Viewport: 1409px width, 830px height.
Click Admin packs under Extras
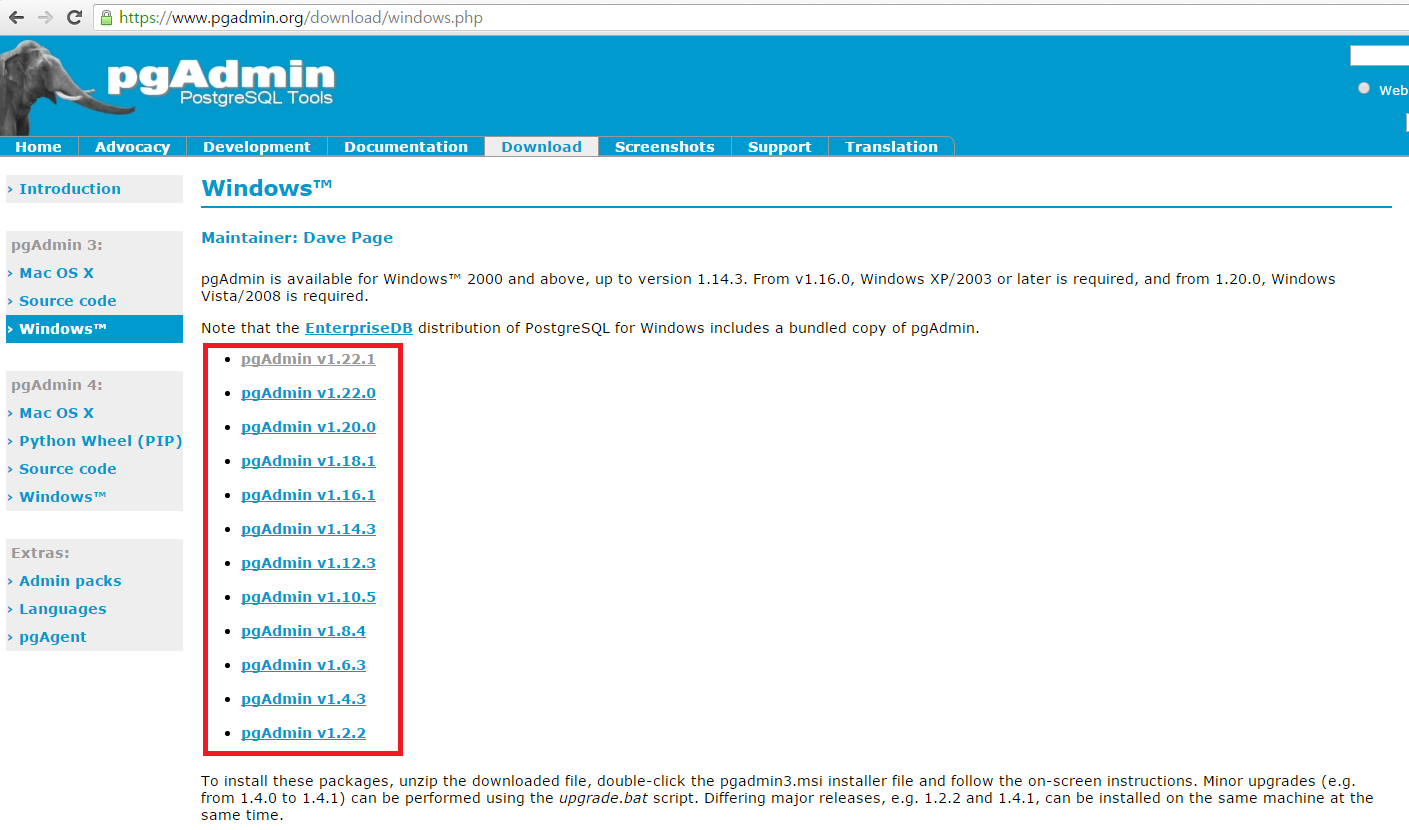[70, 580]
